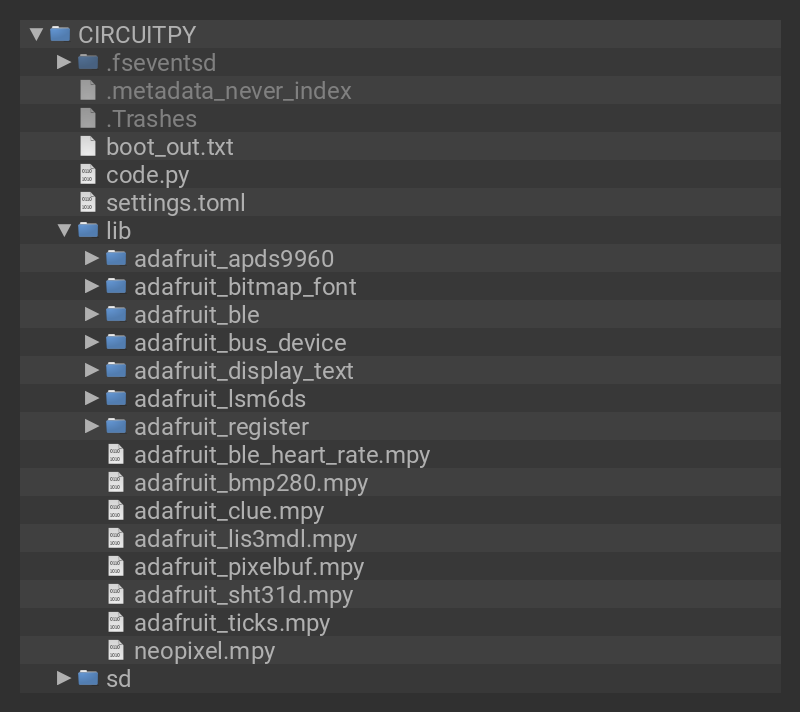Click the neopixel.mpy file icon
The height and width of the screenshot is (712, 800).
(116, 650)
